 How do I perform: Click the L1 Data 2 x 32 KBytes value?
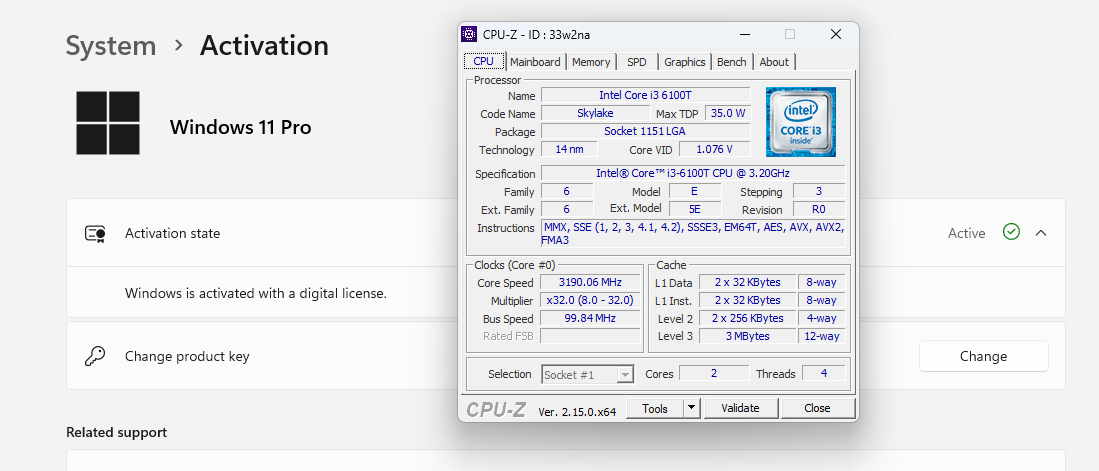(x=747, y=282)
